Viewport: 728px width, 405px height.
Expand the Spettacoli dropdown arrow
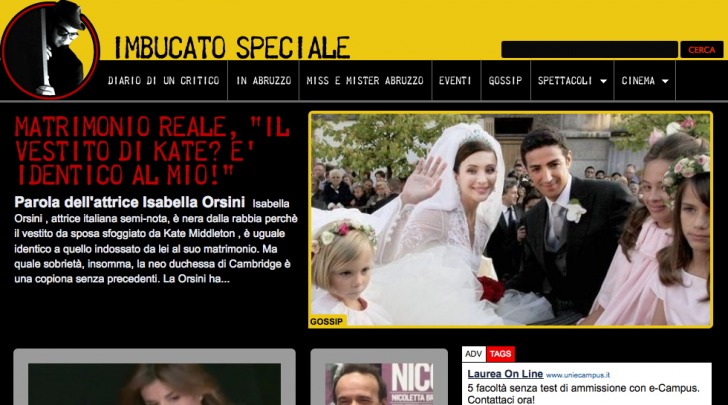(603, 81)
